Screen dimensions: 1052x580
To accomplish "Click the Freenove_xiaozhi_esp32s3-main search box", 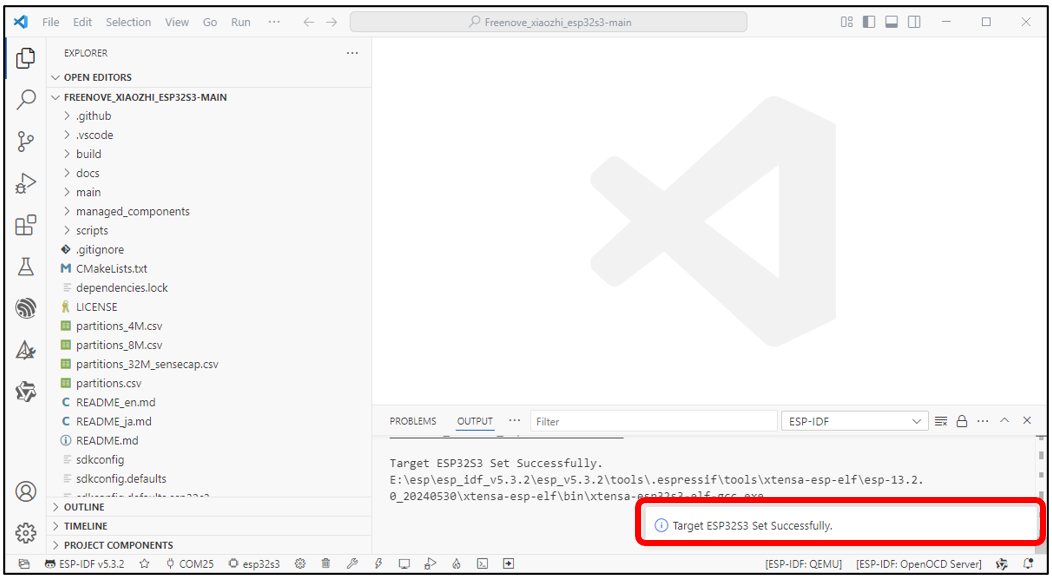I will (549, 22).
